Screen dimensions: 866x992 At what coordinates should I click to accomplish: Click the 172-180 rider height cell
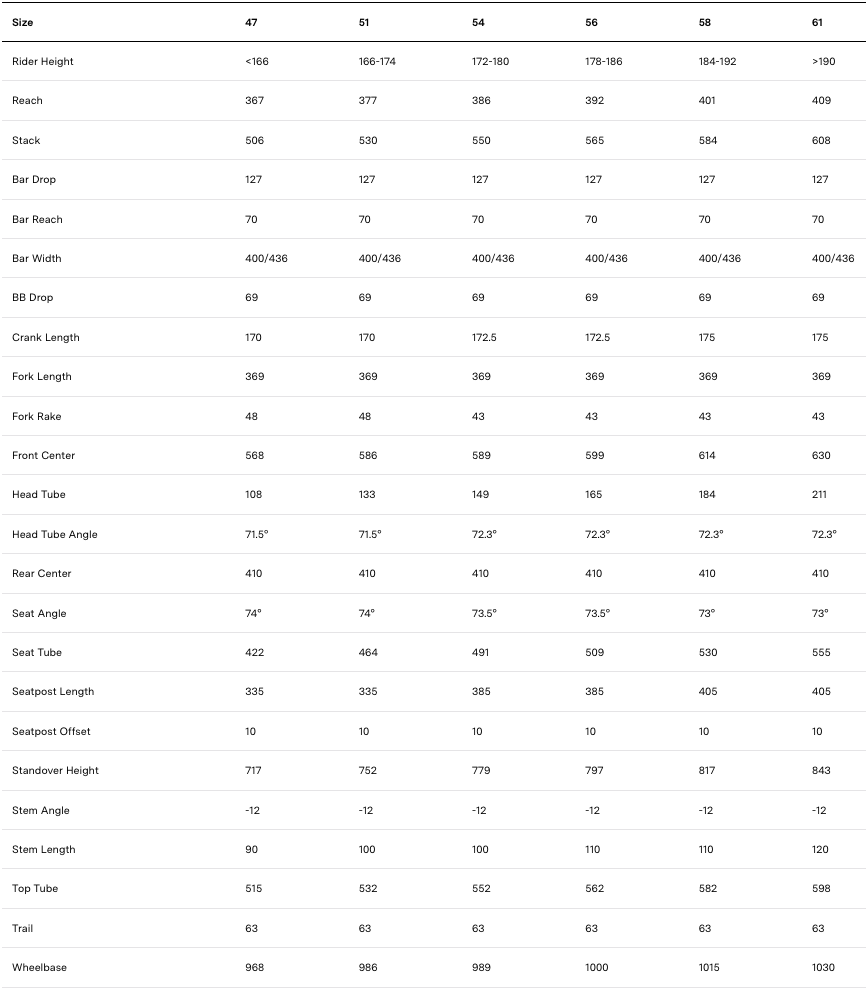tap(490, 62)
